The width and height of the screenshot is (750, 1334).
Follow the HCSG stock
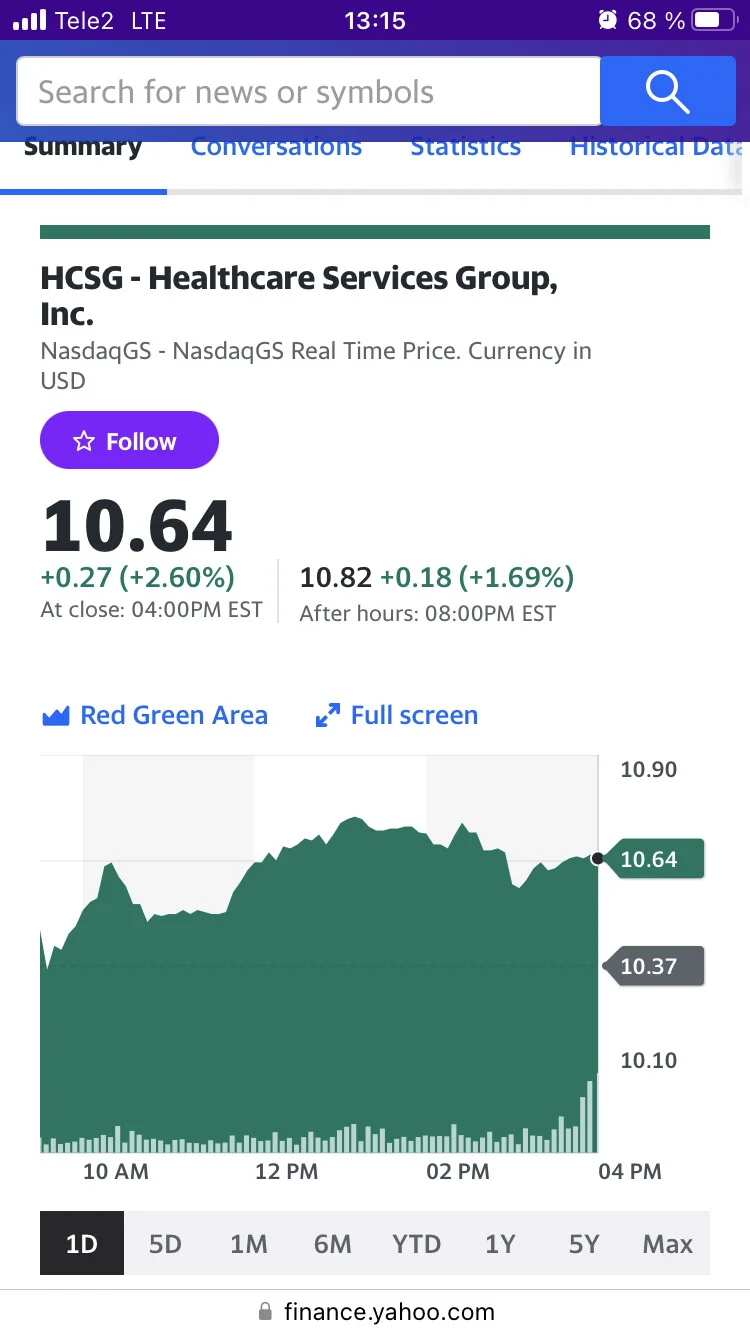point(129,440)
